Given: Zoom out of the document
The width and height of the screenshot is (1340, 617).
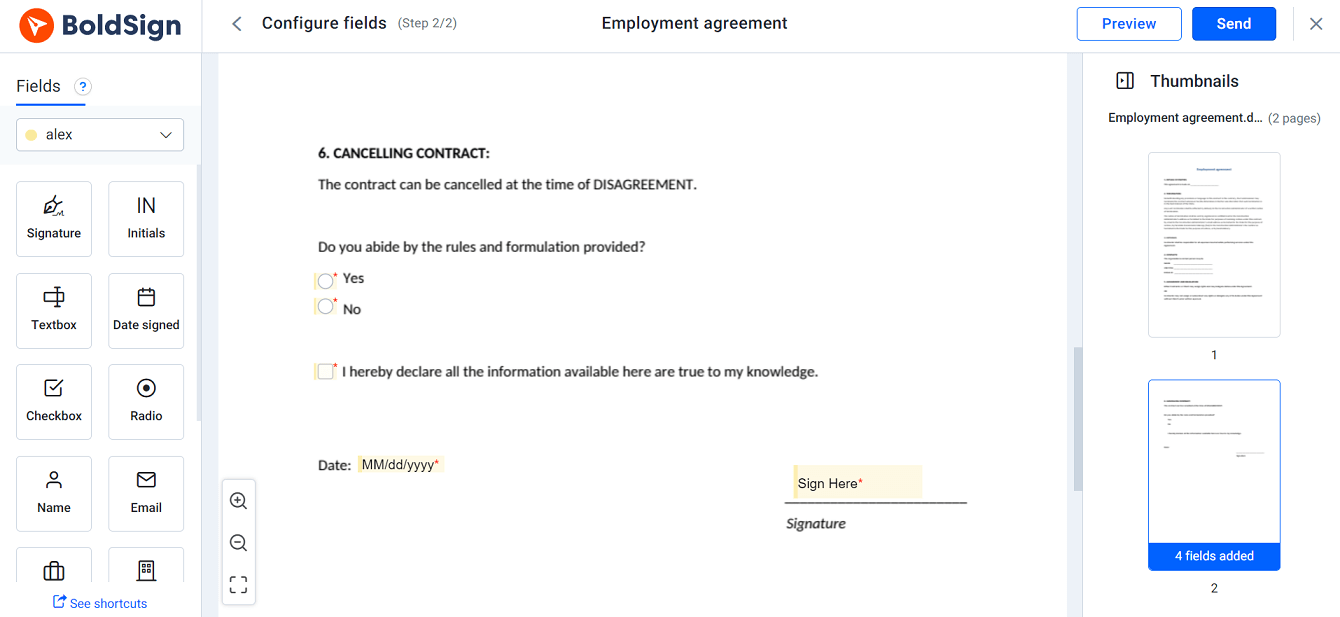Looking at the screenshot, I should pyautogui.click(x=238, y=543).
